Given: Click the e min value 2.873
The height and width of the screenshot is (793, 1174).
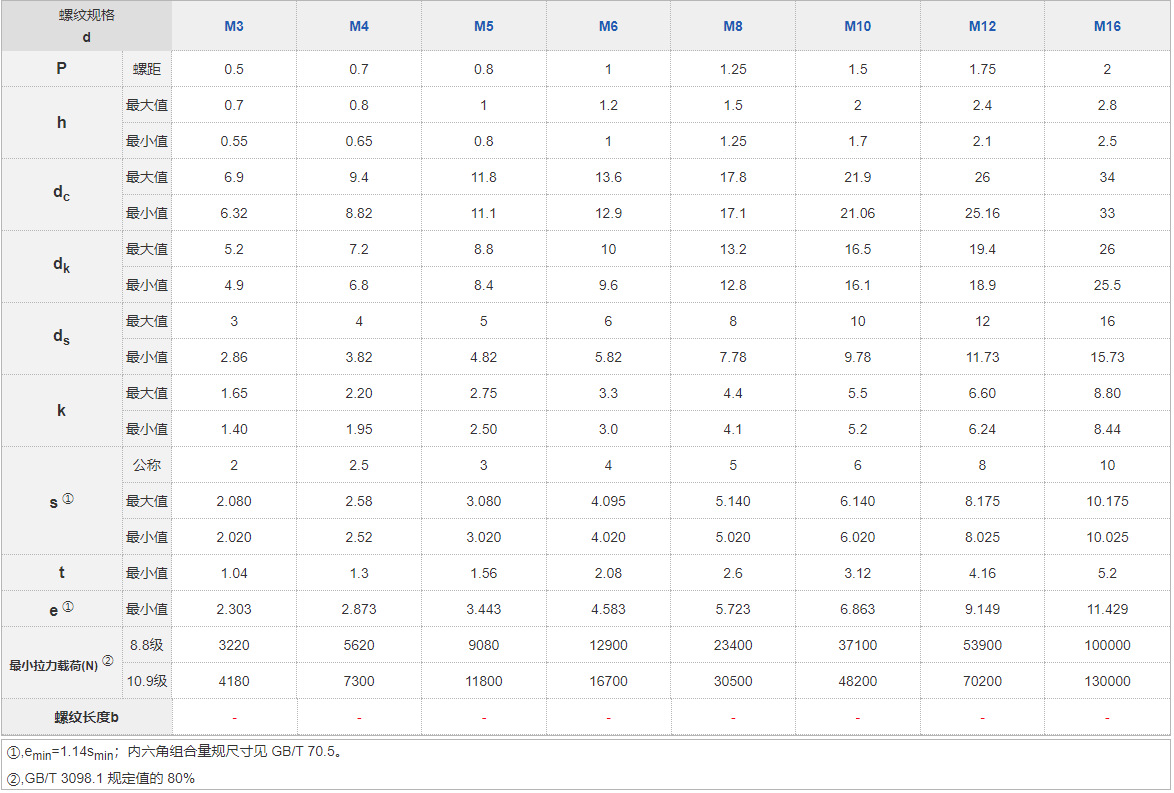Looking at the screenshot, I should (x=359, y=609).
